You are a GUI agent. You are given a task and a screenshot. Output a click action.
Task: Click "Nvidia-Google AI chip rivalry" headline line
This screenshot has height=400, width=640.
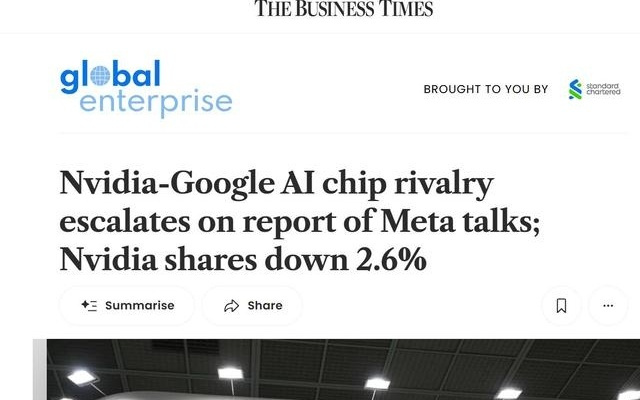(x=277, y=185)
